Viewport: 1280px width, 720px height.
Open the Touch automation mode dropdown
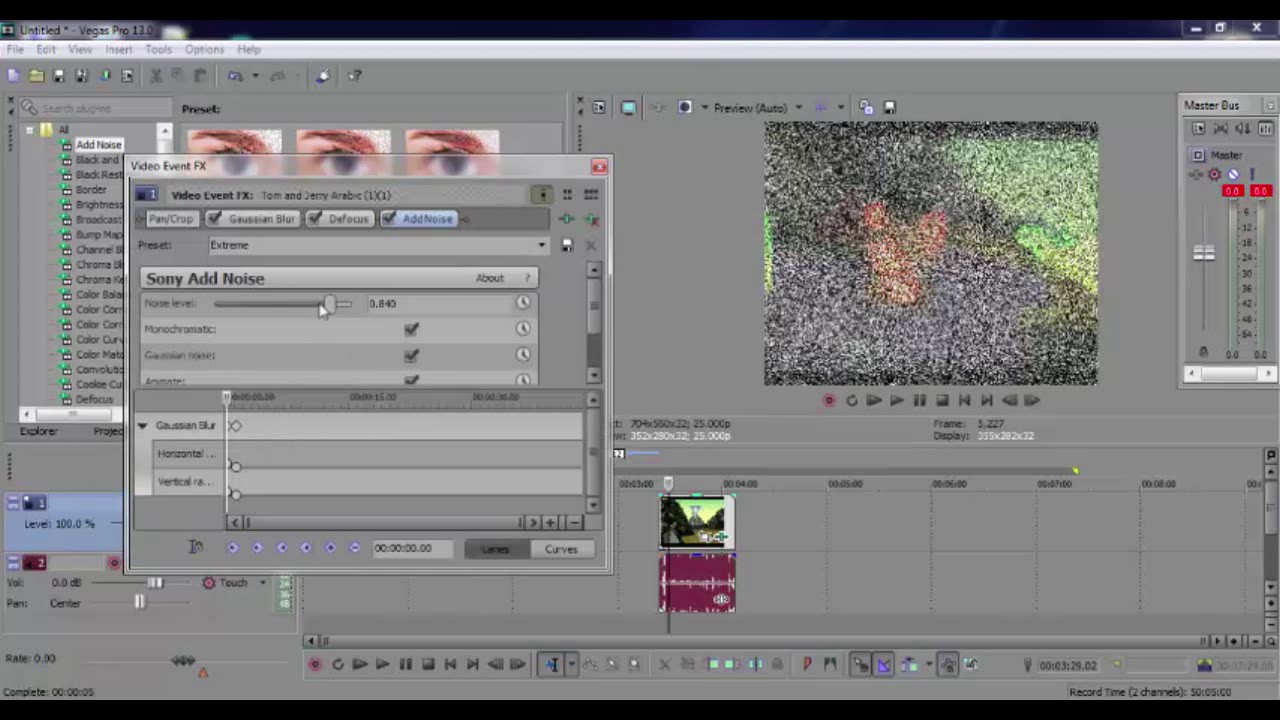[263, 583]
